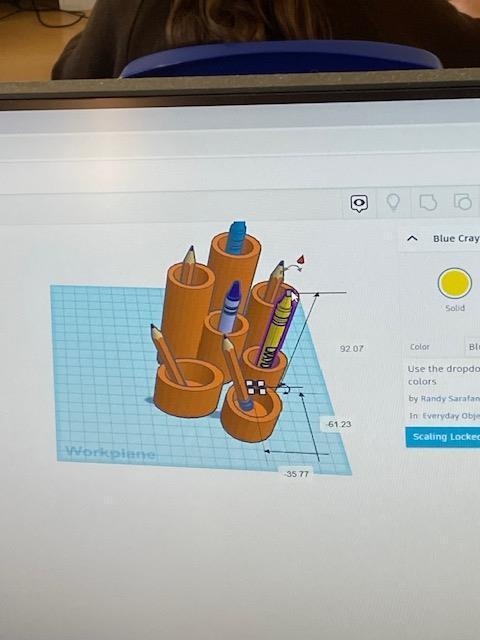Select the yellow Solid color swatch

[x=454, y=283]
